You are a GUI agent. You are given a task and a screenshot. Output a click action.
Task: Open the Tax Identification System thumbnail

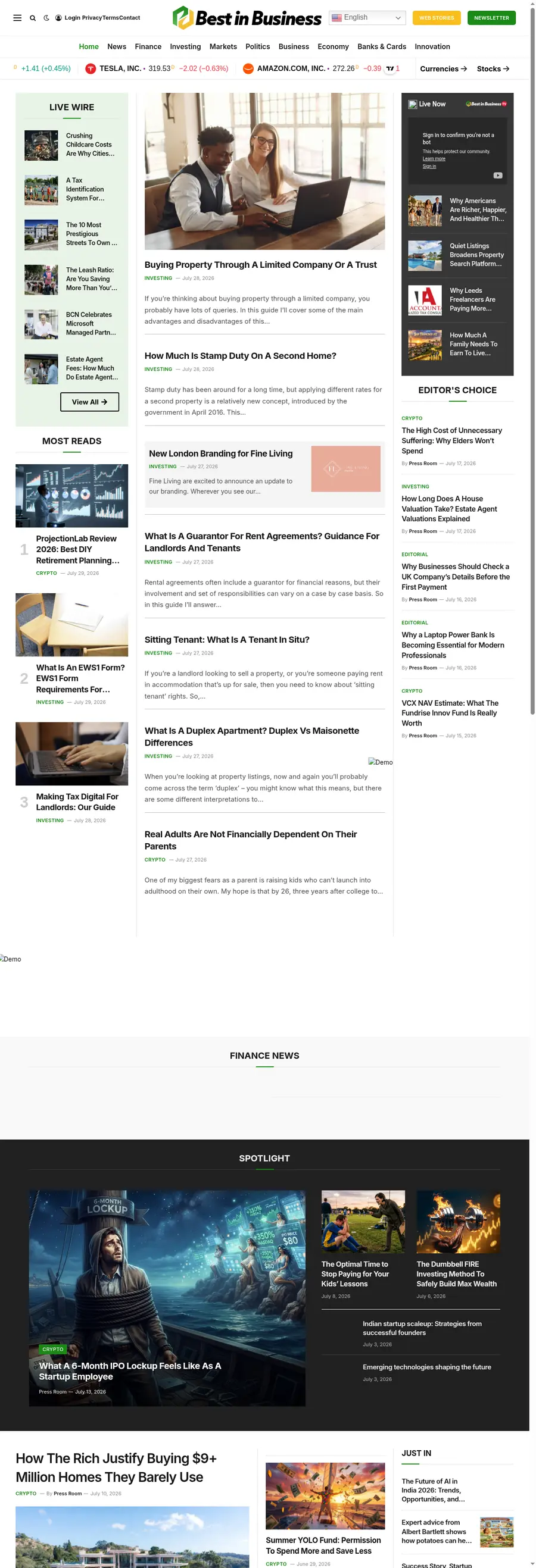pyautogui.click(x=42, y=190)
